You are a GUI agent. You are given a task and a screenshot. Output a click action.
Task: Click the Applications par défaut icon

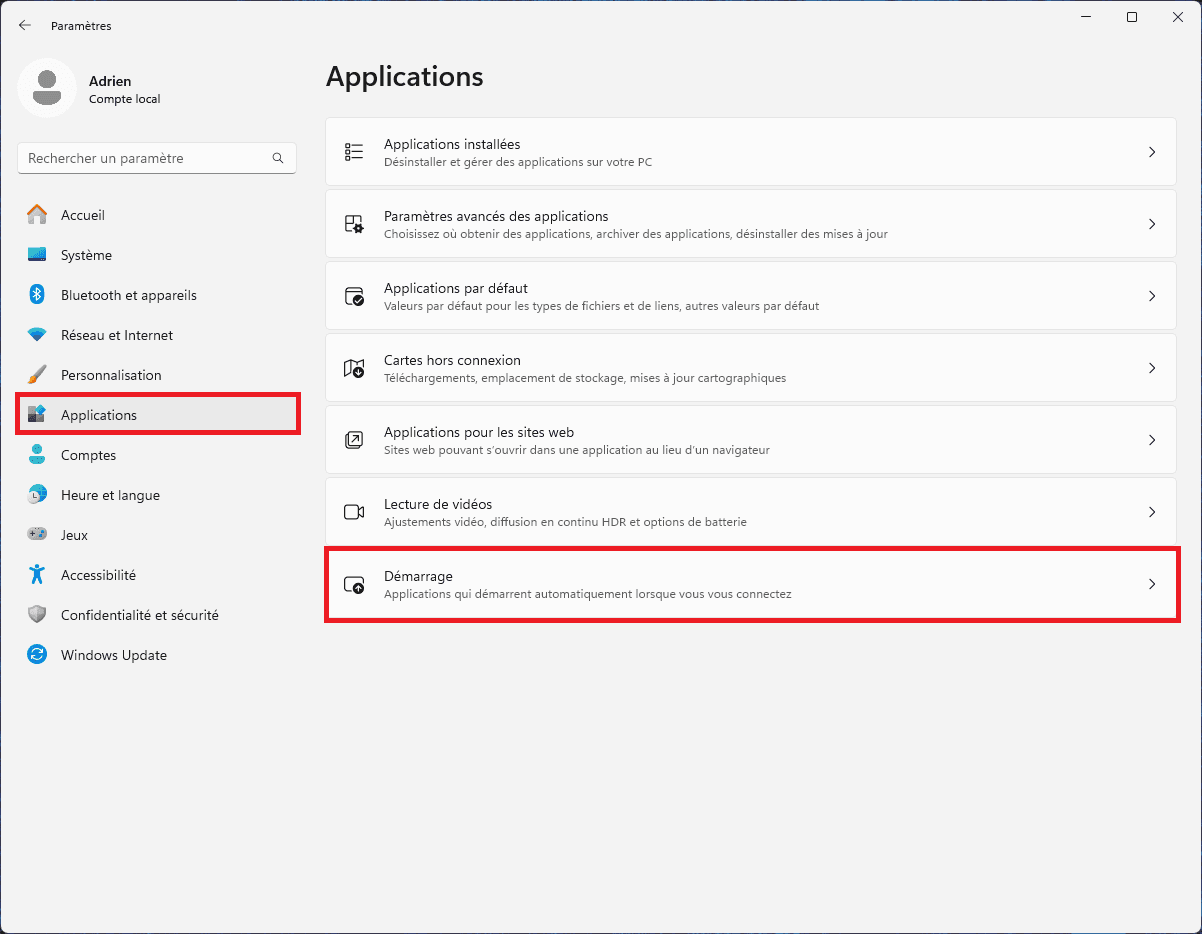(354, 296)
